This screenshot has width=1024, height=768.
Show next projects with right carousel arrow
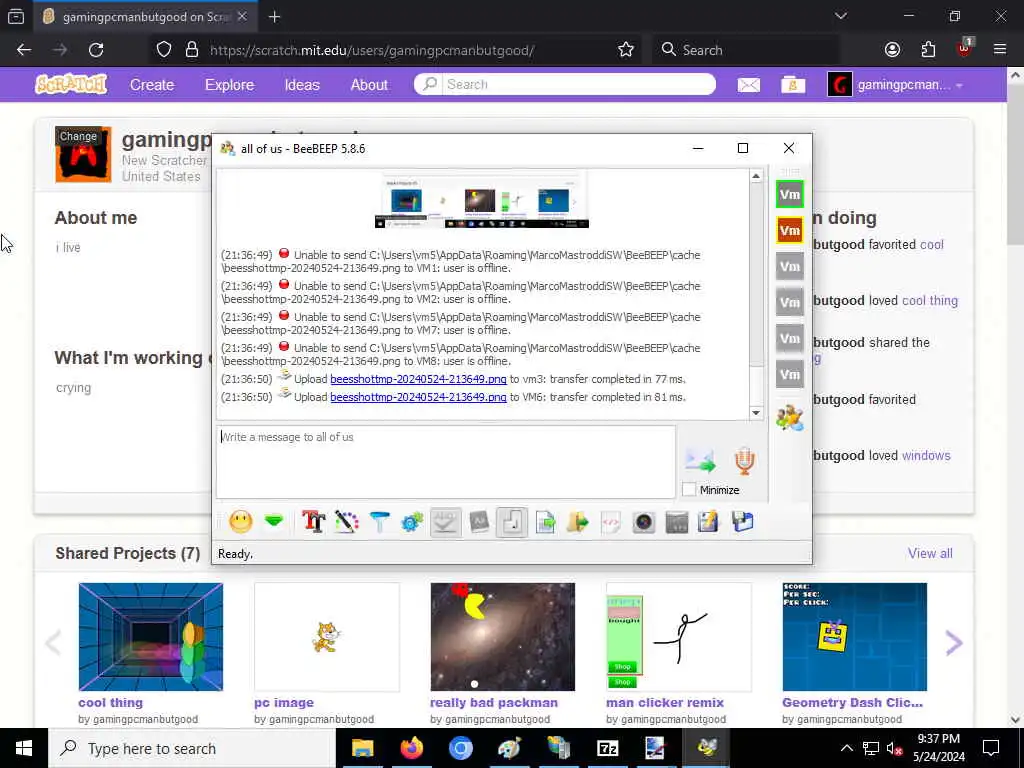click(954, 643)
